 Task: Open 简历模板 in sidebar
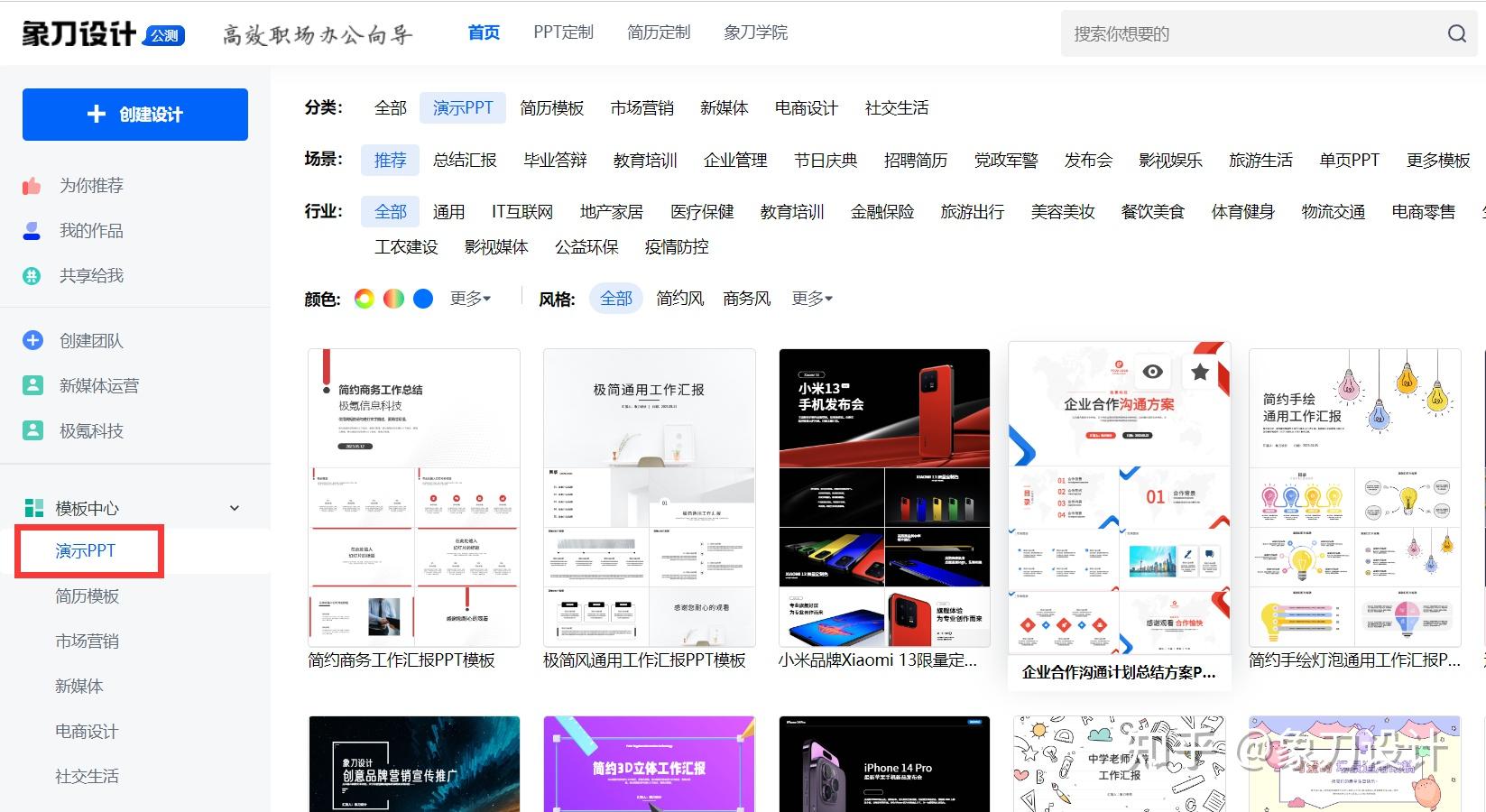point(87,595)
